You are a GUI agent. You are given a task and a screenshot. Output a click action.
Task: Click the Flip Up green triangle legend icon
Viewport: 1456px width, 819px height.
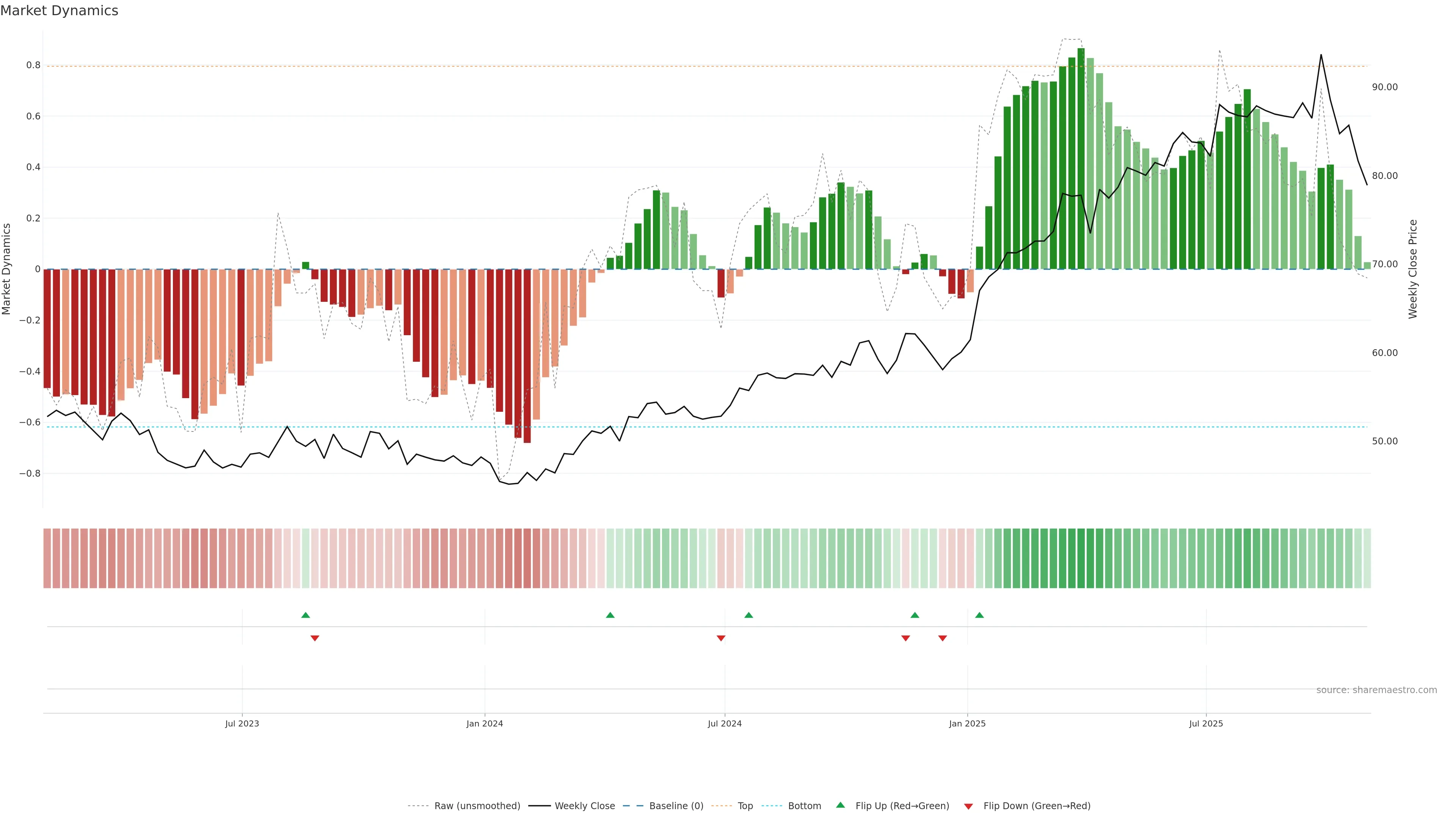[840, 805]
